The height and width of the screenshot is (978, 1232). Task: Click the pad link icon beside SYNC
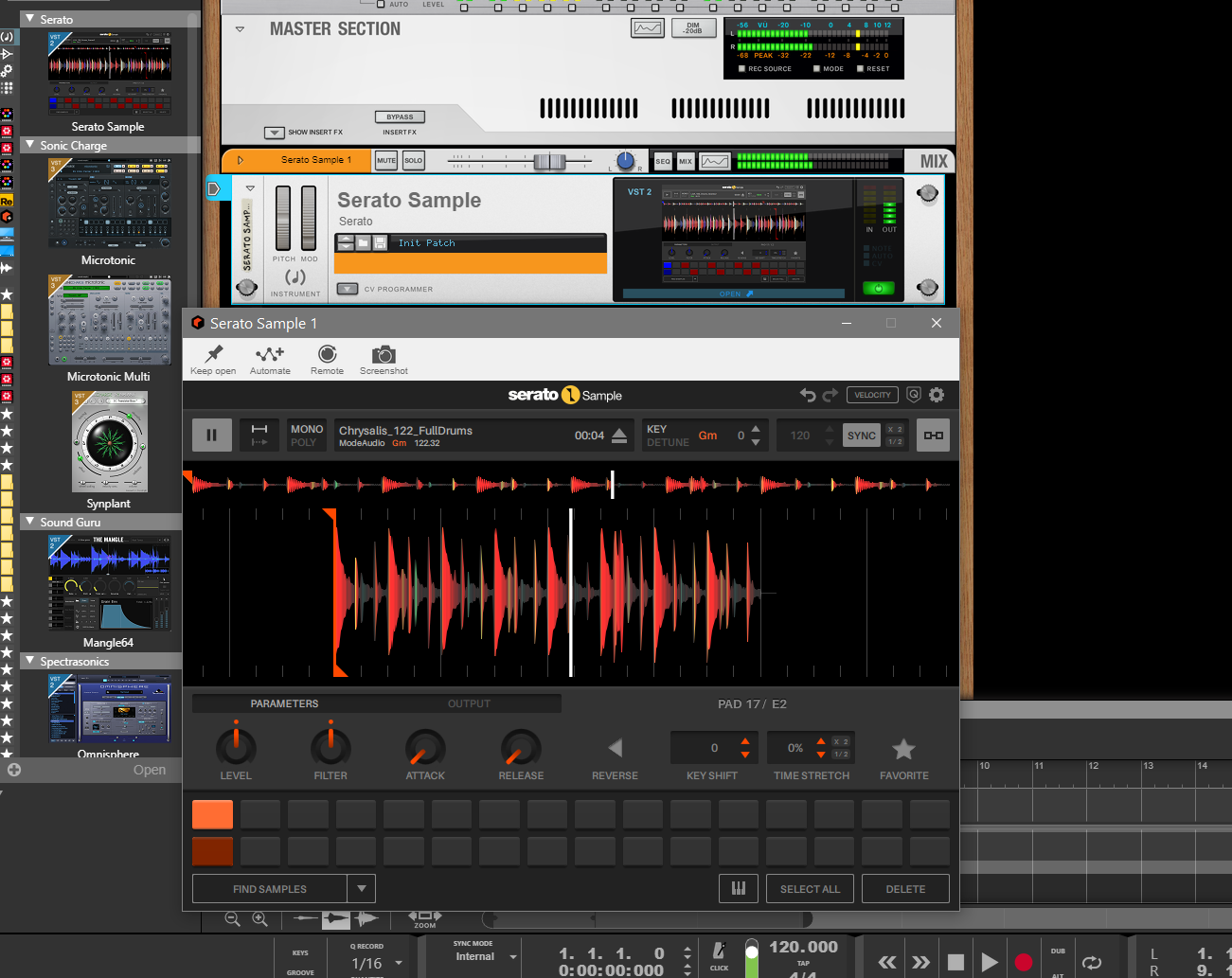[x=933, y=436]
